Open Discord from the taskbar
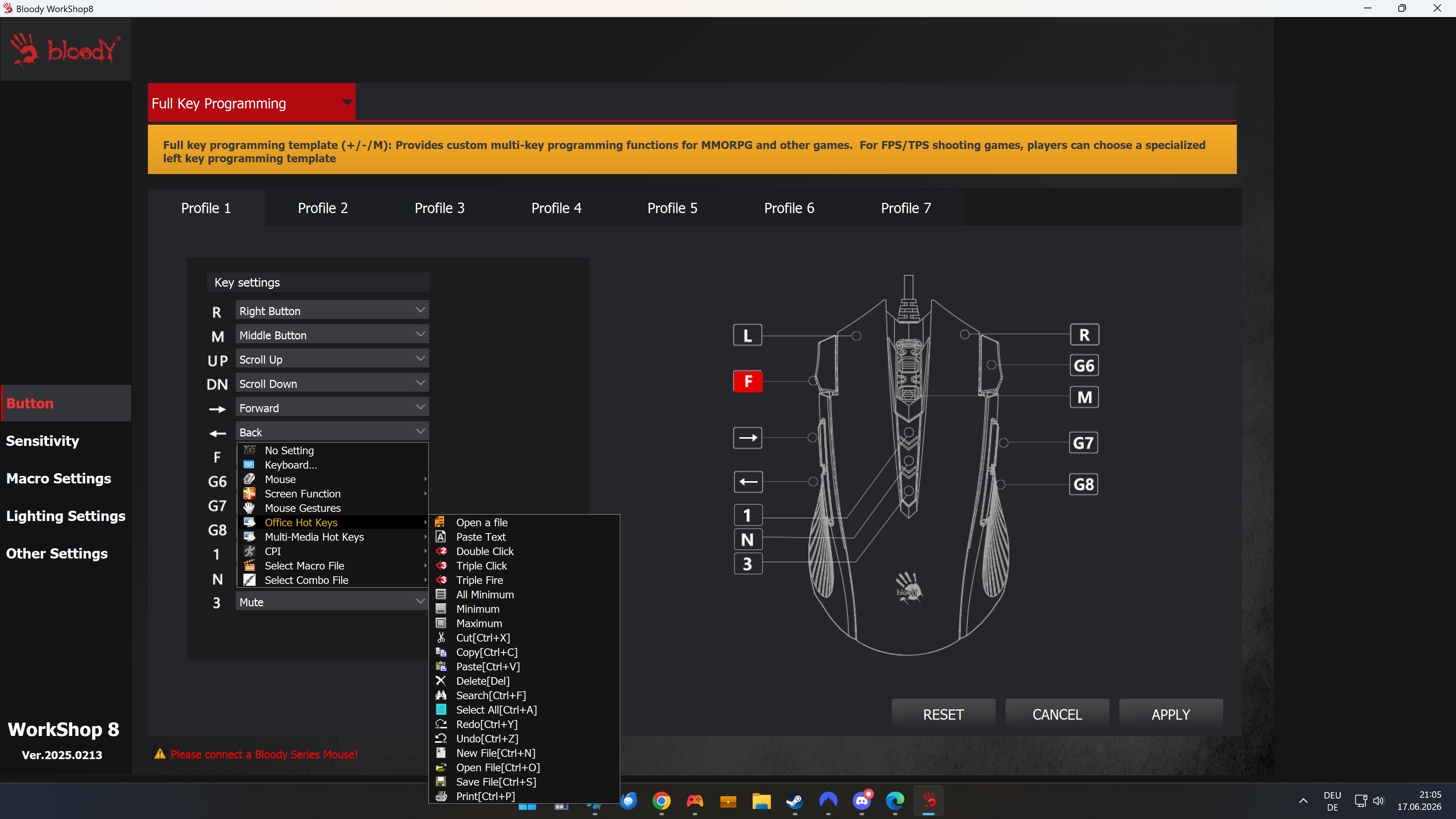The width and height of the screenshot is (1456, 819). 862,801
